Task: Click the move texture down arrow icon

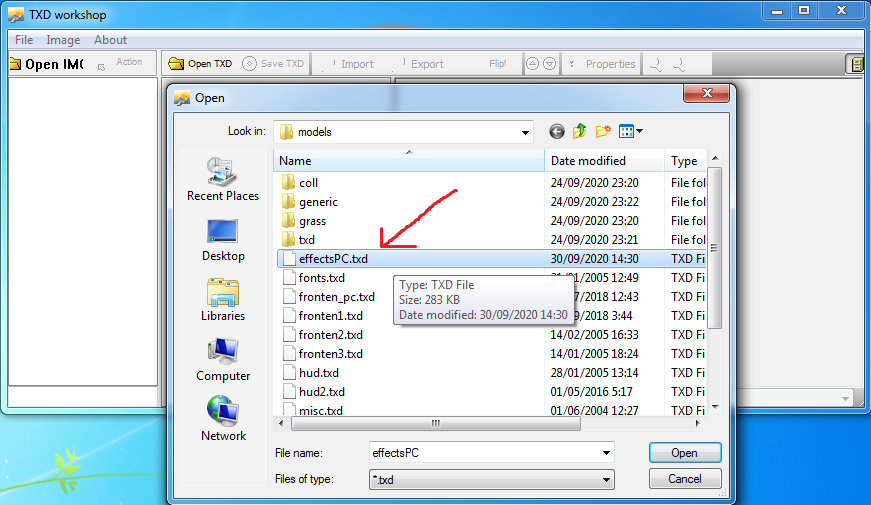Action: click(x=549, y=64)
